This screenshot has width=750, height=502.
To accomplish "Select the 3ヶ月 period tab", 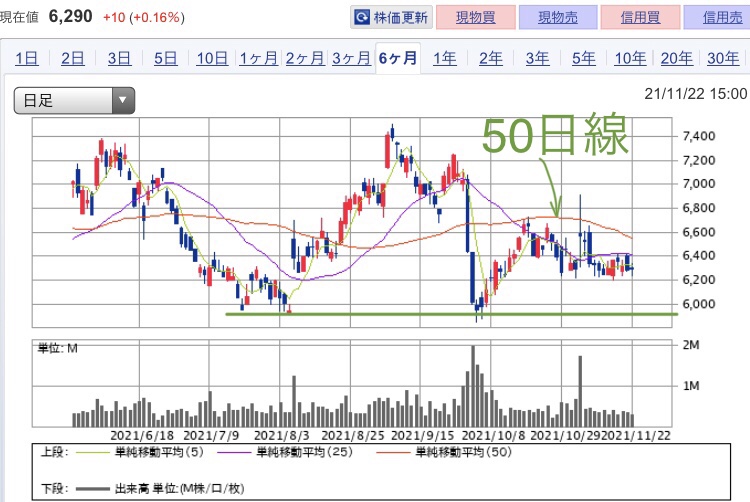I will pos(352,59).
